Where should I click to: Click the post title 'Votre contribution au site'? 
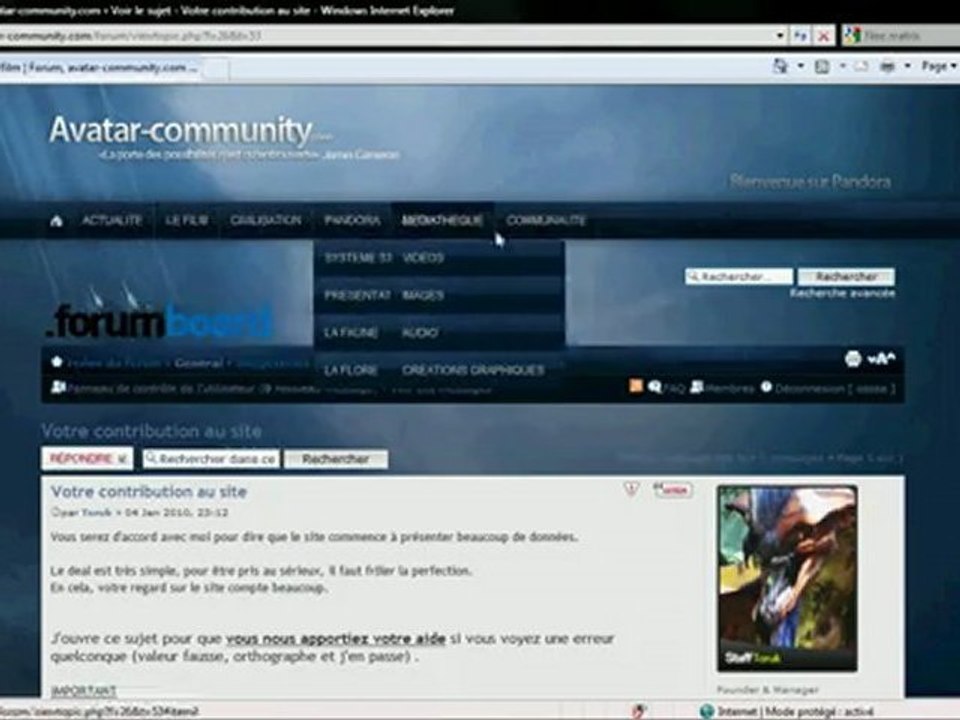pos(149,492)
